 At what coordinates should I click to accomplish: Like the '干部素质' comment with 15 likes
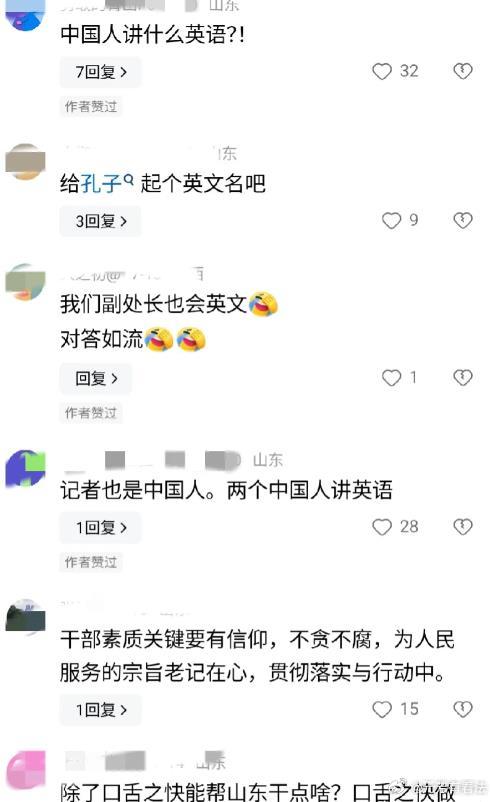pyautogui.click(x=382, y=709)
